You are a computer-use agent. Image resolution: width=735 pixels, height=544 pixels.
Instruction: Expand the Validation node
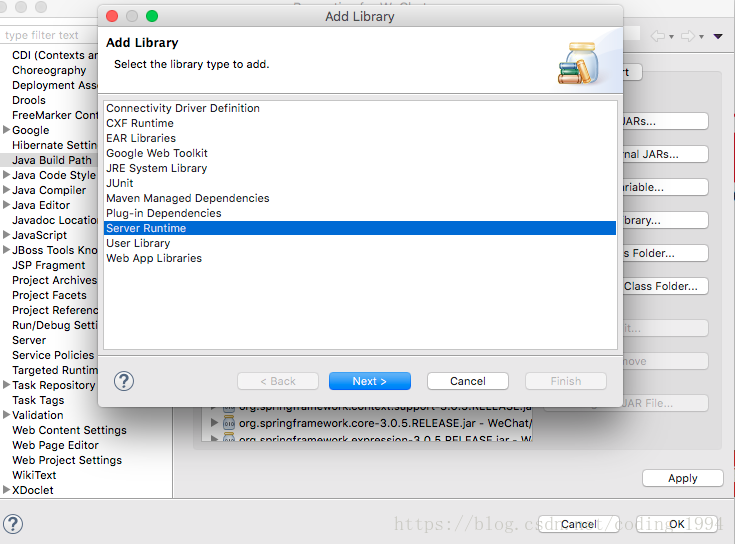6,415
